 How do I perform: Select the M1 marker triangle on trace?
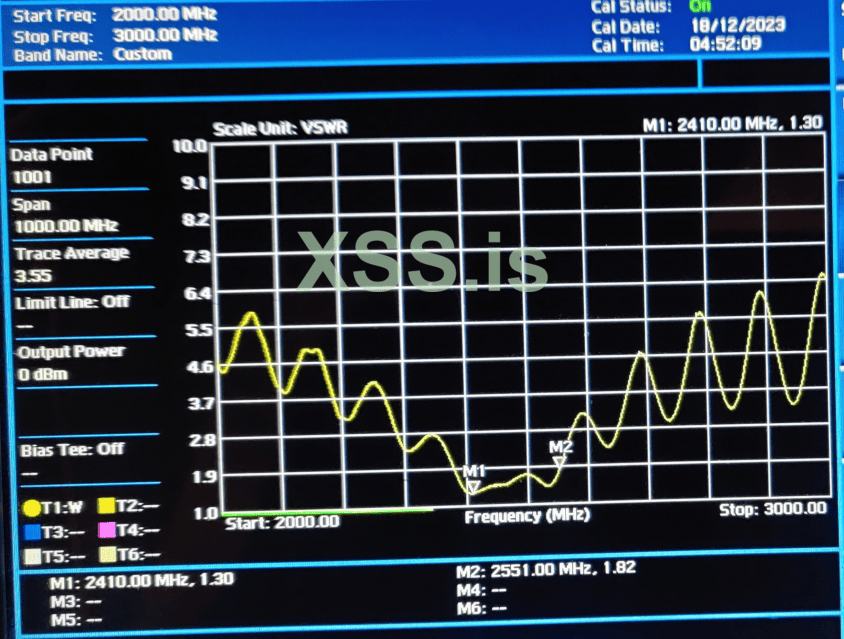473,487
